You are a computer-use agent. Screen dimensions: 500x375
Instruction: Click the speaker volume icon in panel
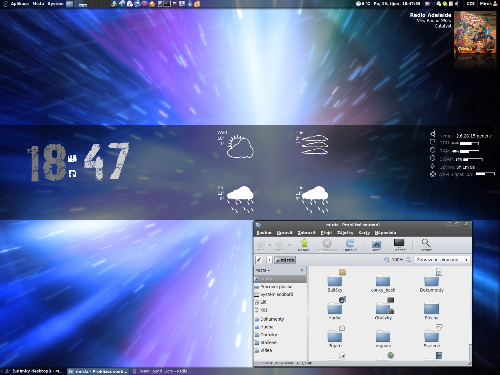456,4
